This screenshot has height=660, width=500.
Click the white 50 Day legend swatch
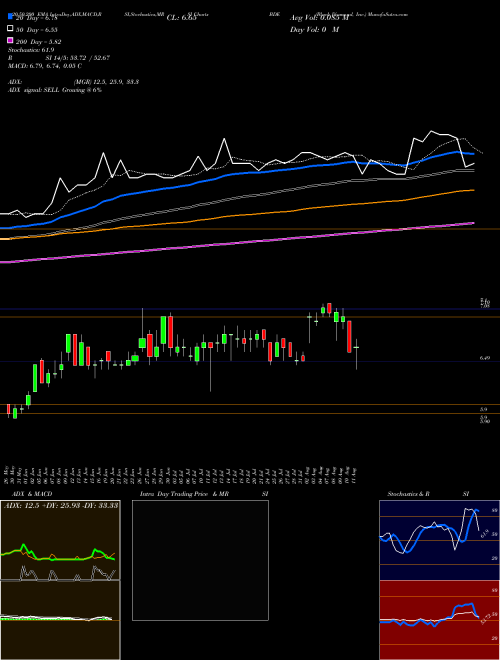[10, 29]
